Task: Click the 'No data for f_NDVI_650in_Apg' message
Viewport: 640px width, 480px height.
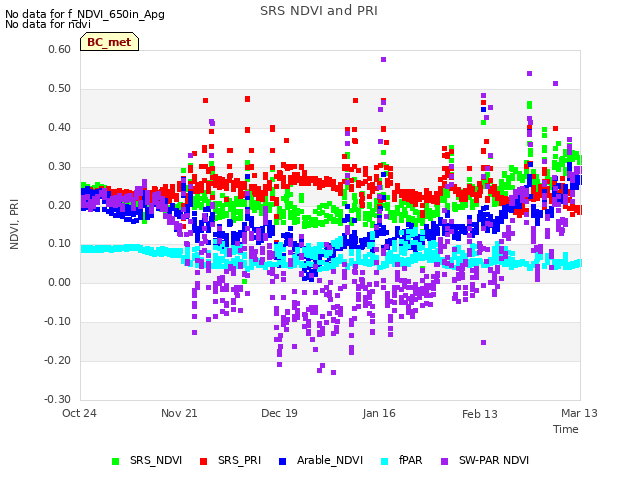Action: pos(85,14)
